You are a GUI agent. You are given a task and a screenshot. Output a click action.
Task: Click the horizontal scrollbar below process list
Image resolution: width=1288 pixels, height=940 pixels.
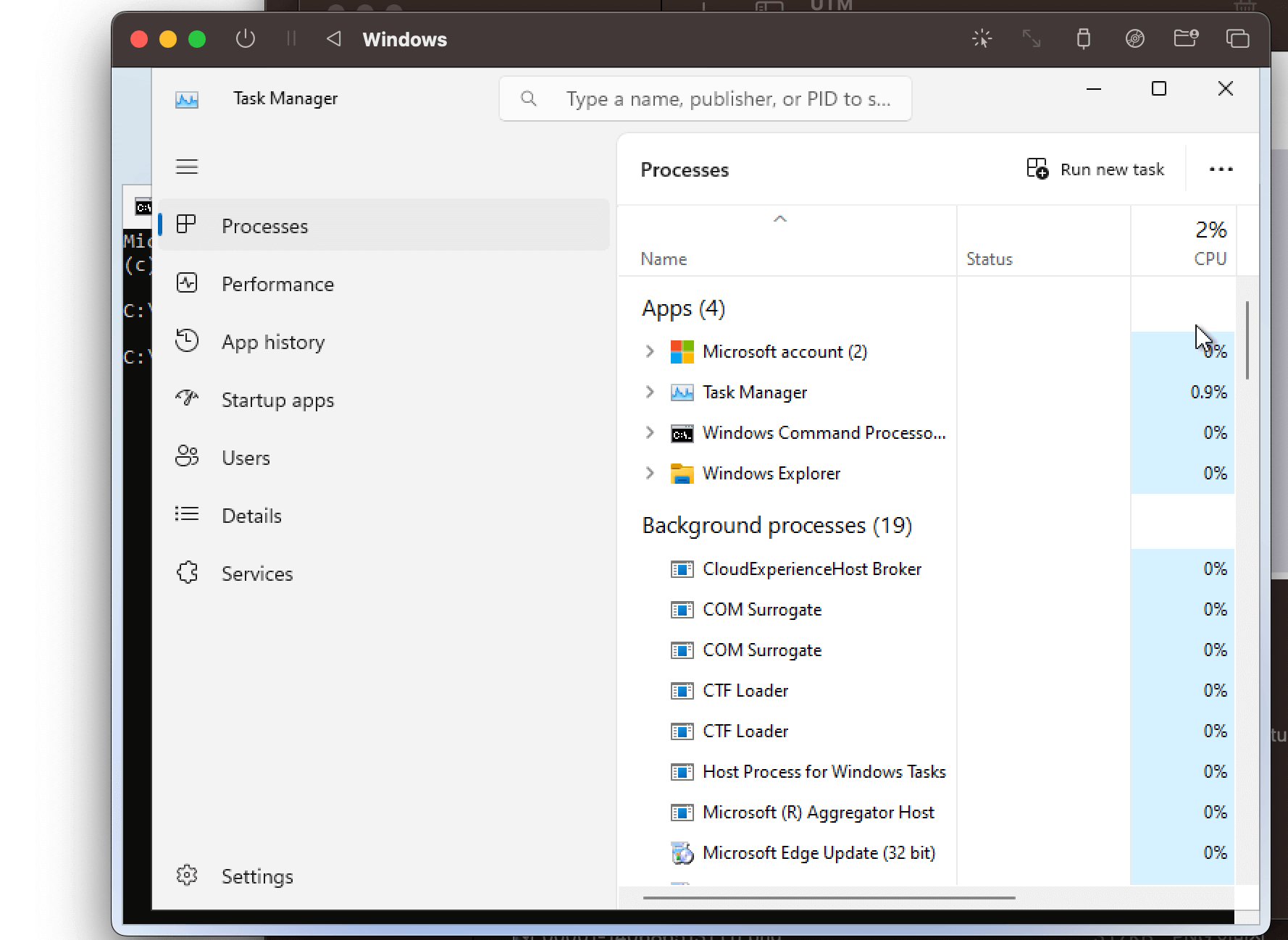(829, 898)
